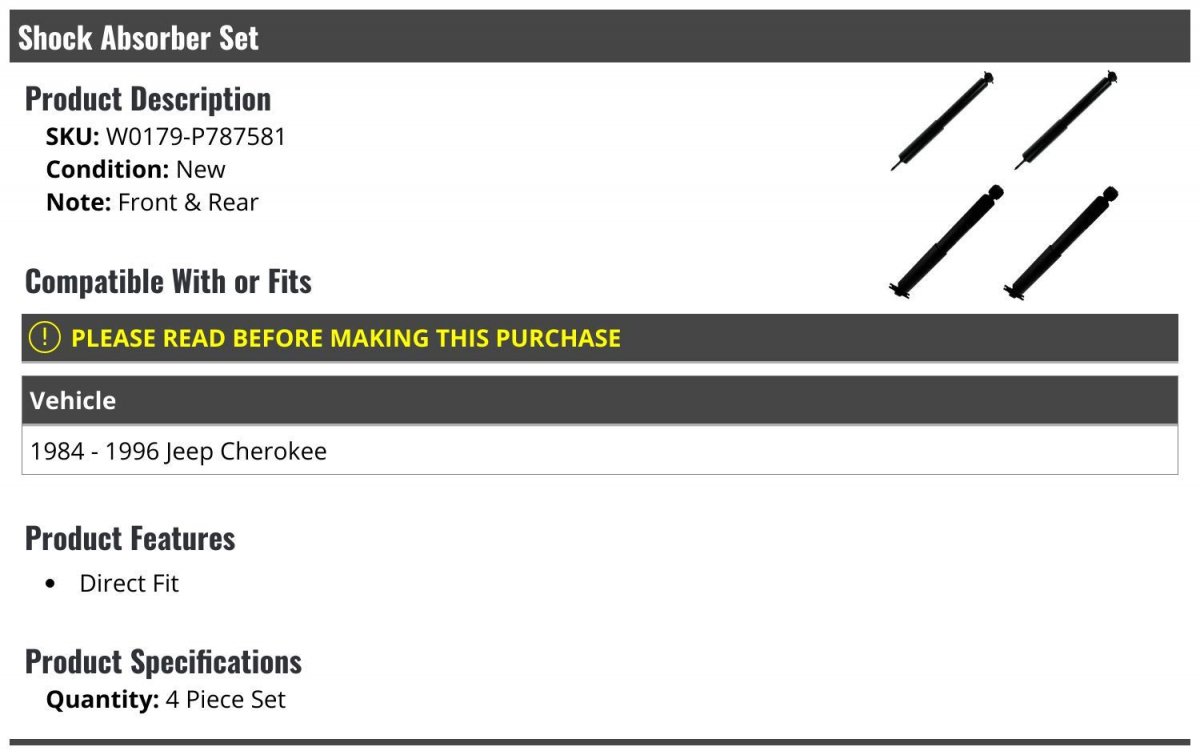This screenshot has height=755, width=1200.
Task: Click the PLEASE READ BEFORE MAKING THIS PURCHASE banner
Action: pos(600,338)
